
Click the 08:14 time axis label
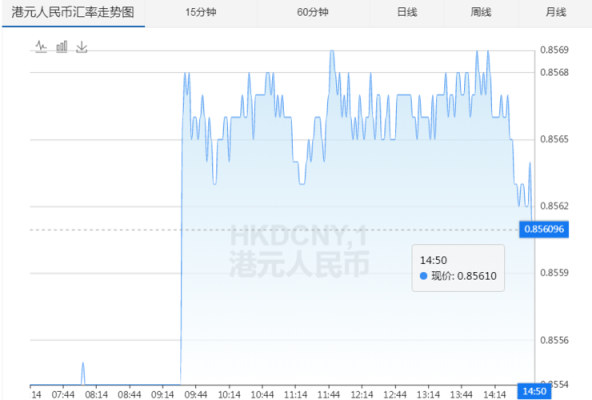tap(96, 395)
